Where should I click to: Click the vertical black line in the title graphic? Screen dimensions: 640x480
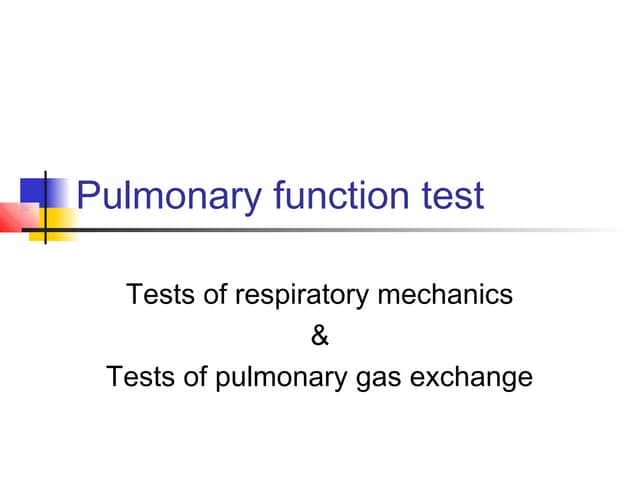pyautogui.click(x=47, y=180)
